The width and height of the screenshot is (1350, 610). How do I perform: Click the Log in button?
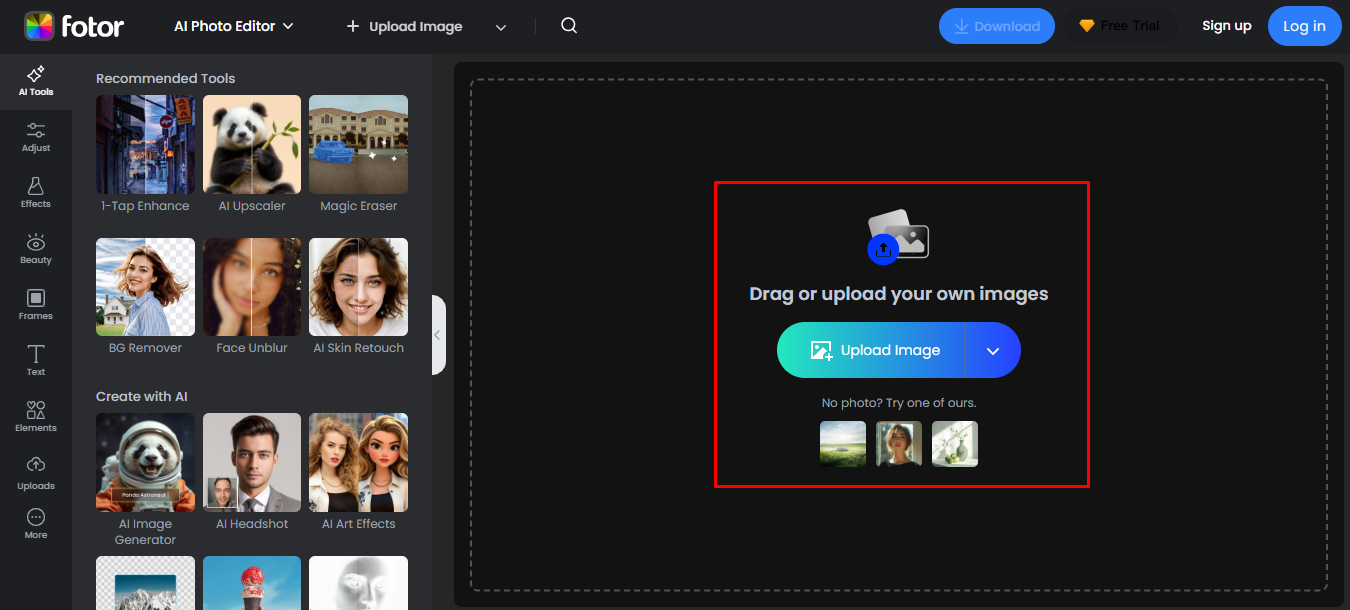pyautogui.click(x=1304, y=26)
